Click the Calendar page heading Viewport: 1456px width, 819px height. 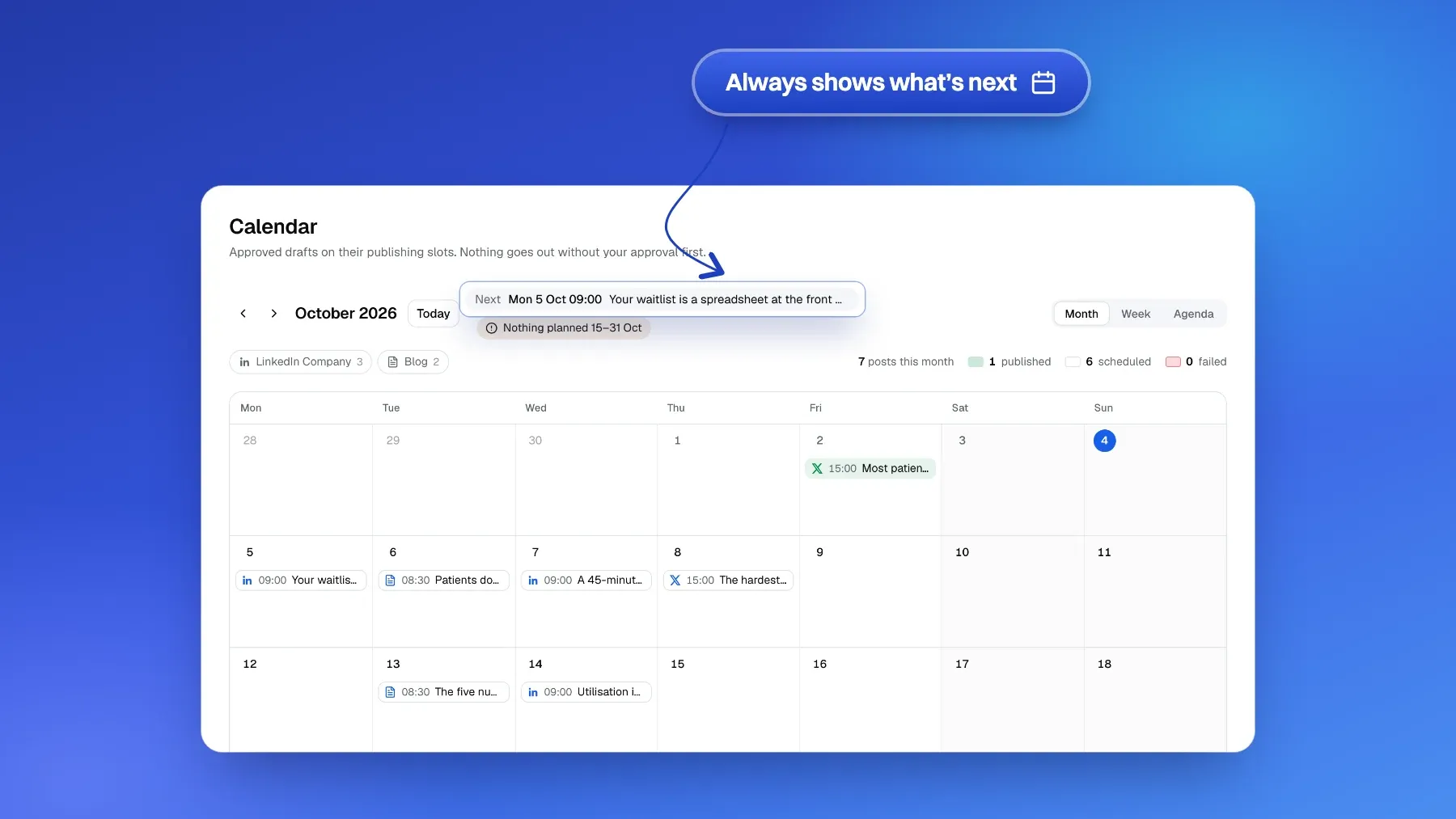pyautogui.click(x=273, y=226)
